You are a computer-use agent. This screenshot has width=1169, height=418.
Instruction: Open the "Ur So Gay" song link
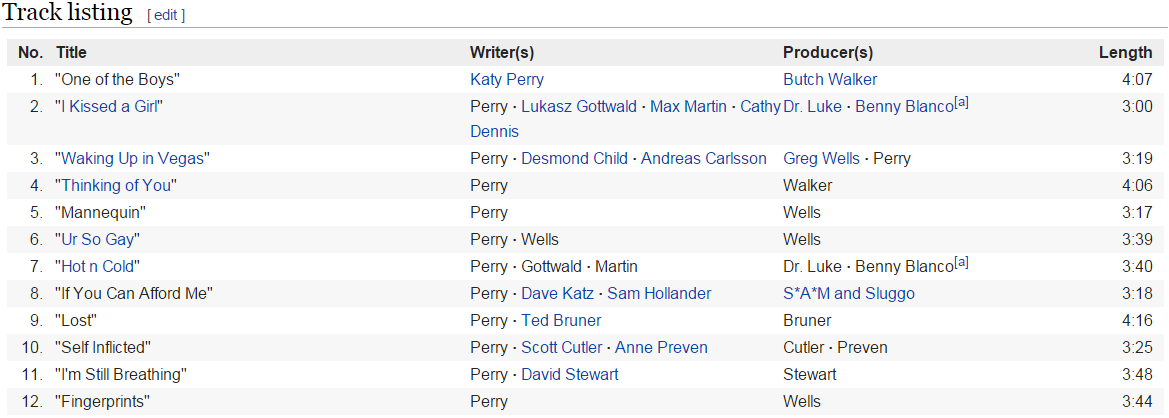pos(98,240)
